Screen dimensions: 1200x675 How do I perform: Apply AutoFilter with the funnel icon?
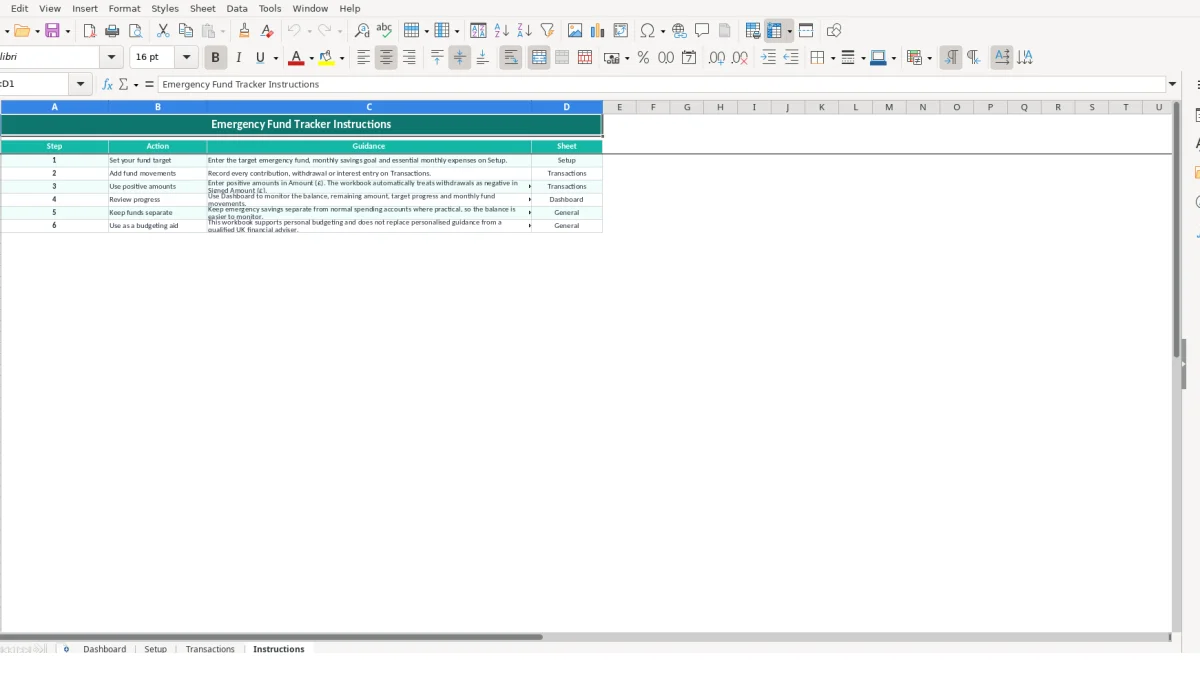coord(547,31)
